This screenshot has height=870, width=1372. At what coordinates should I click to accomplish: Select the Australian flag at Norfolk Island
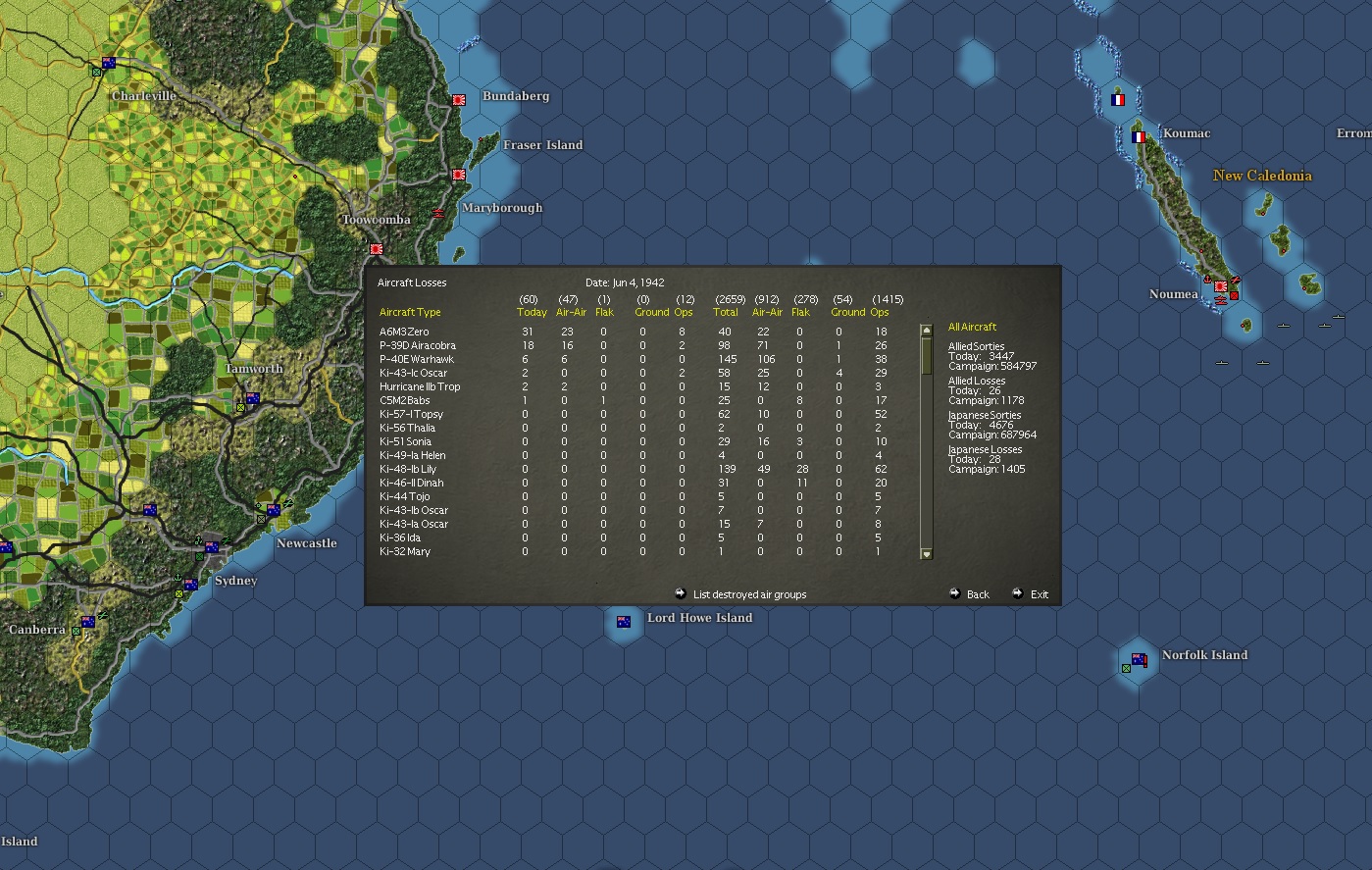click(1138, 659)
